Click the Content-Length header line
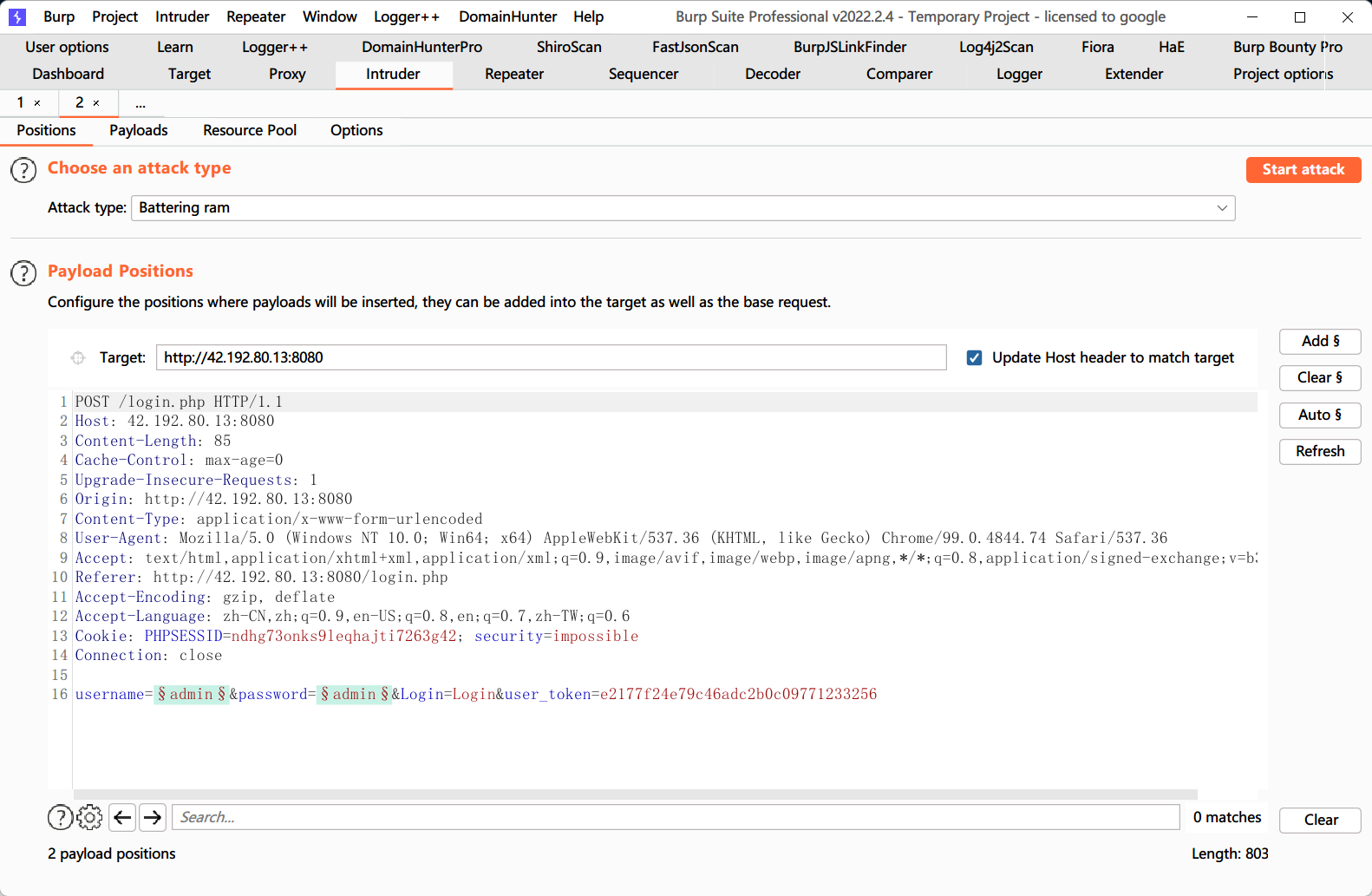Image resolution: width=1372 pixels, height=896 pixels. pos(153,441)
